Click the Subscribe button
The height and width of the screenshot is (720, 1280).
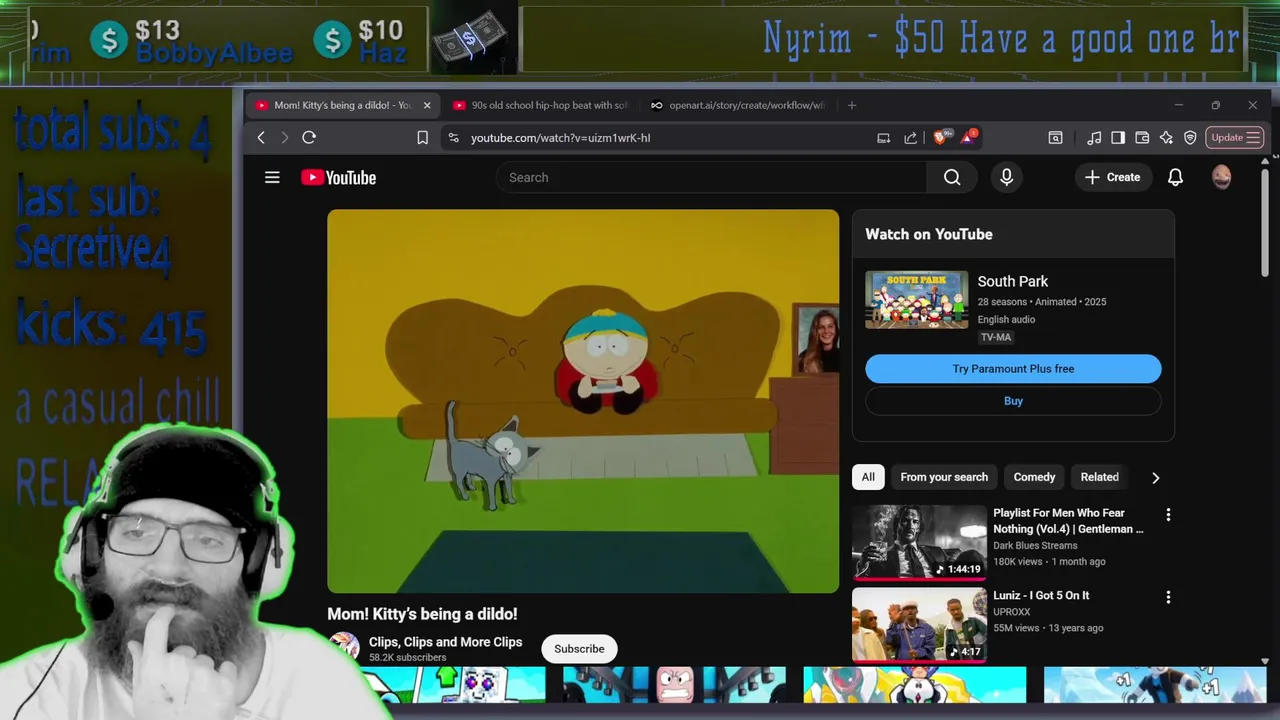tap(579, 649)
